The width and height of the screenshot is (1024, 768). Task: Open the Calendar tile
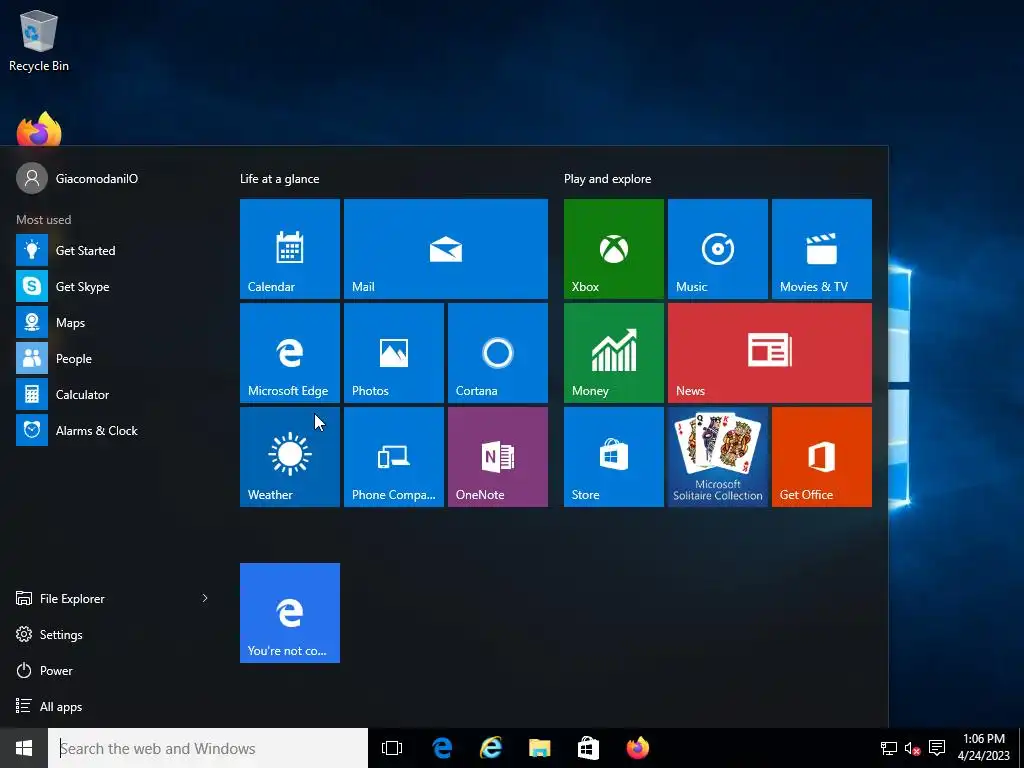tap(290, 249)
